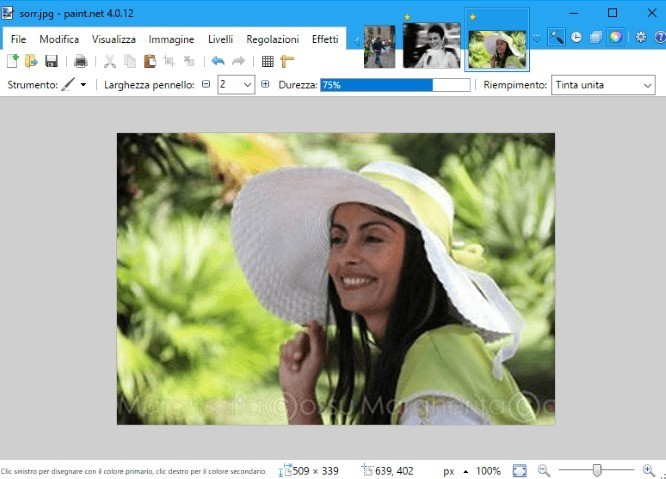
Task: Open the Livelli menu
Action: pyautogui.click(x=220, y=39)
